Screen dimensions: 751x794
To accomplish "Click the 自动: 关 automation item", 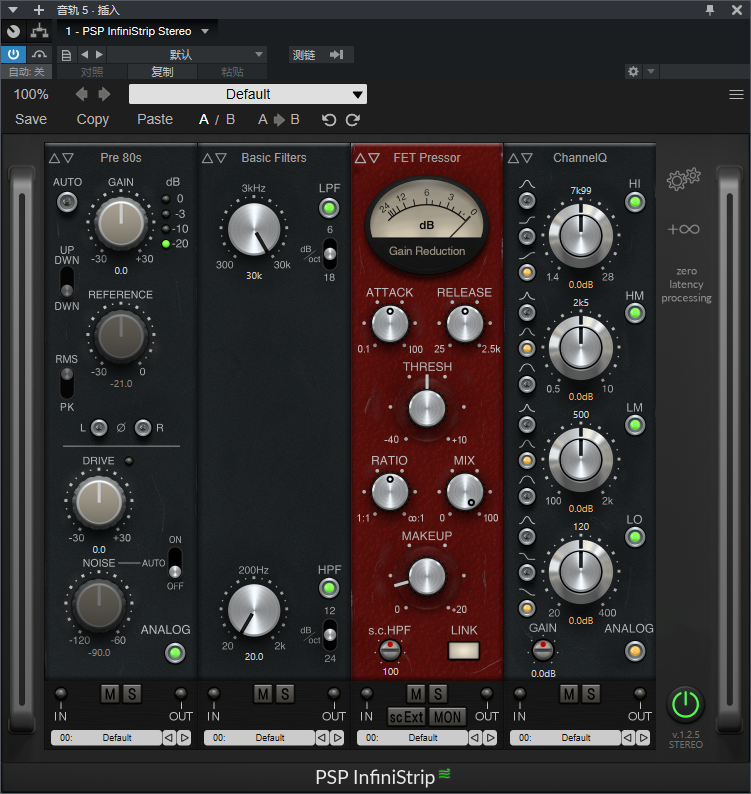I will (x=27, y=72).
